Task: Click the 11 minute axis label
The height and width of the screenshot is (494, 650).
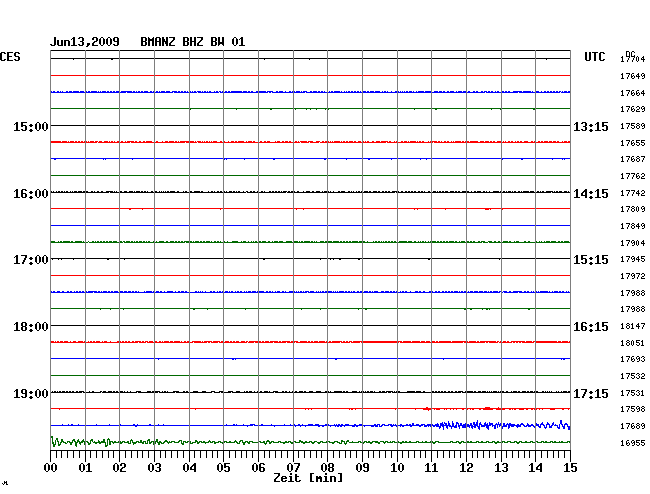Action: (x=431, y=468)
